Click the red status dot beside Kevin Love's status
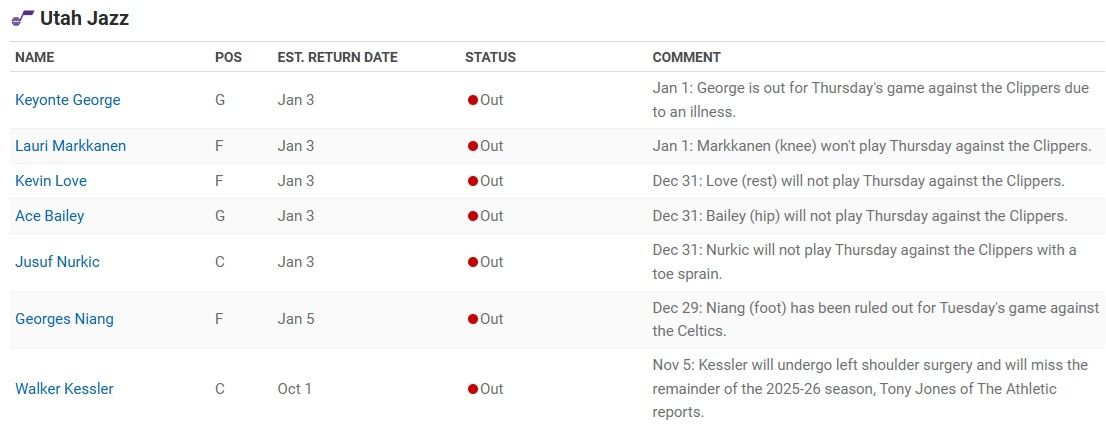Viewport: 1106px width, 427px height. pyautogui.click(x=473, y=181)
